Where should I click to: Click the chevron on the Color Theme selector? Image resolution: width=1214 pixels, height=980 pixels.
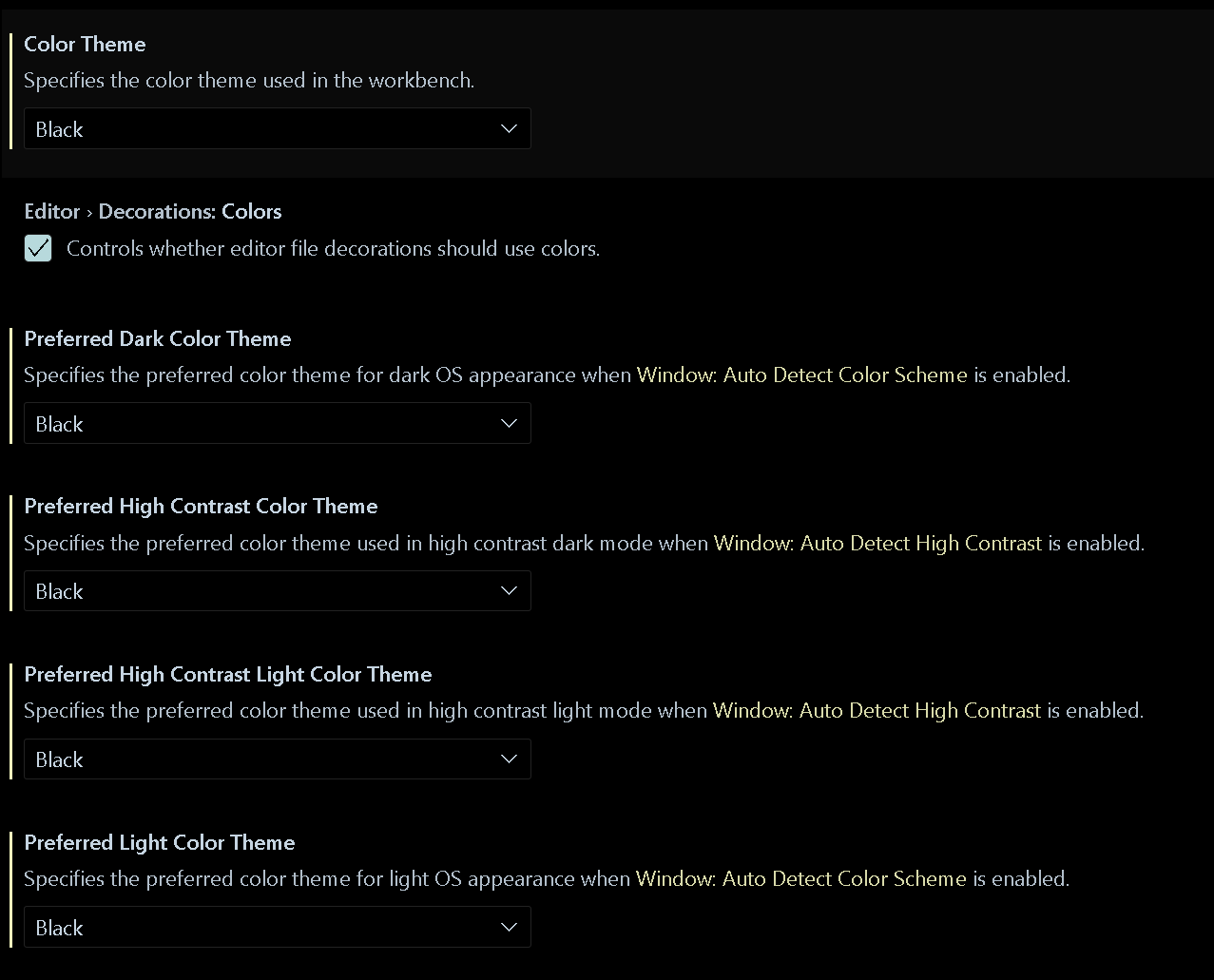point(509,128)
